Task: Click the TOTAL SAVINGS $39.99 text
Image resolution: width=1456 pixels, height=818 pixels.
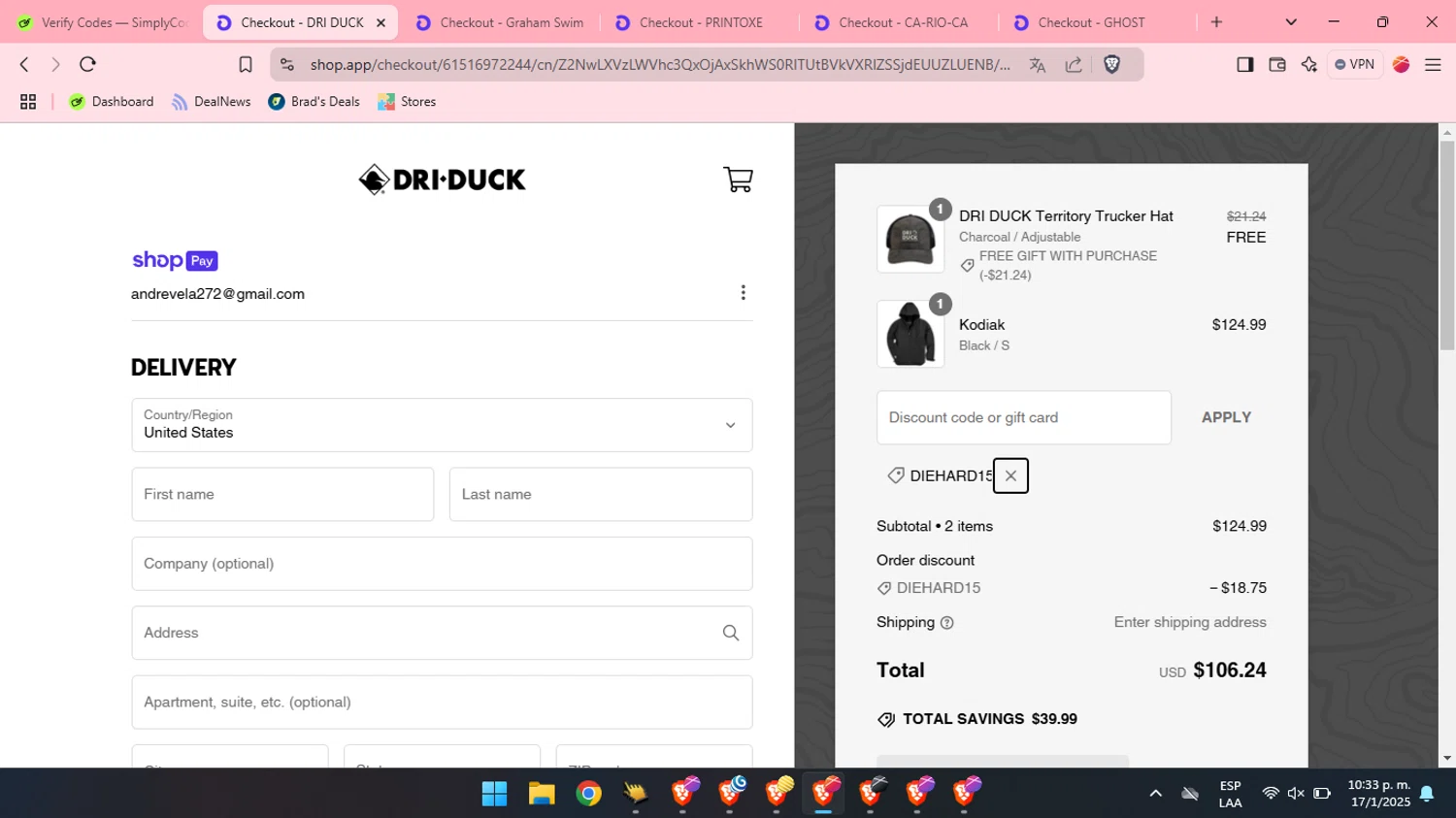Action: [x=990, y=719]
